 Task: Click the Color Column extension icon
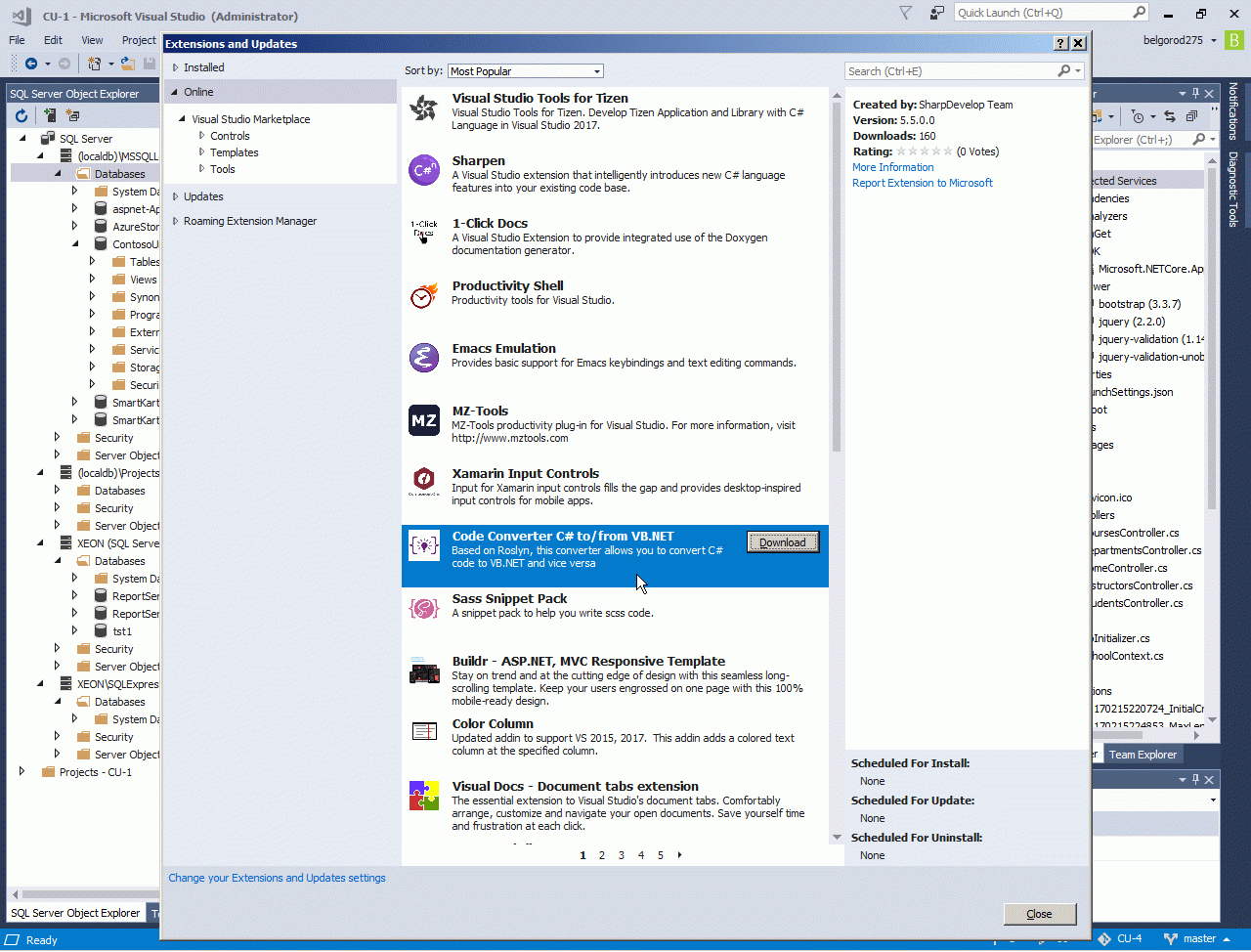point(424,731)
